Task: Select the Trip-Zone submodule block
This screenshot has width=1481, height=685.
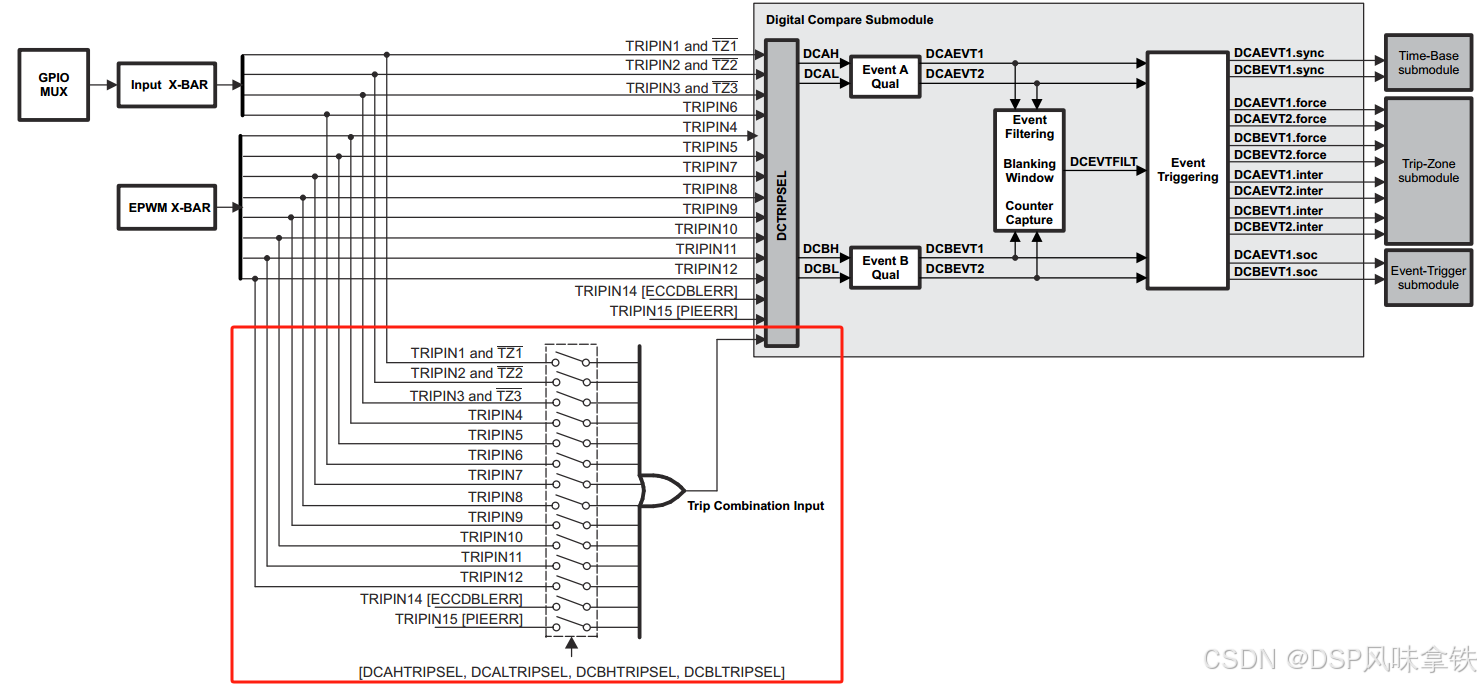Action: click(1427, 168)
